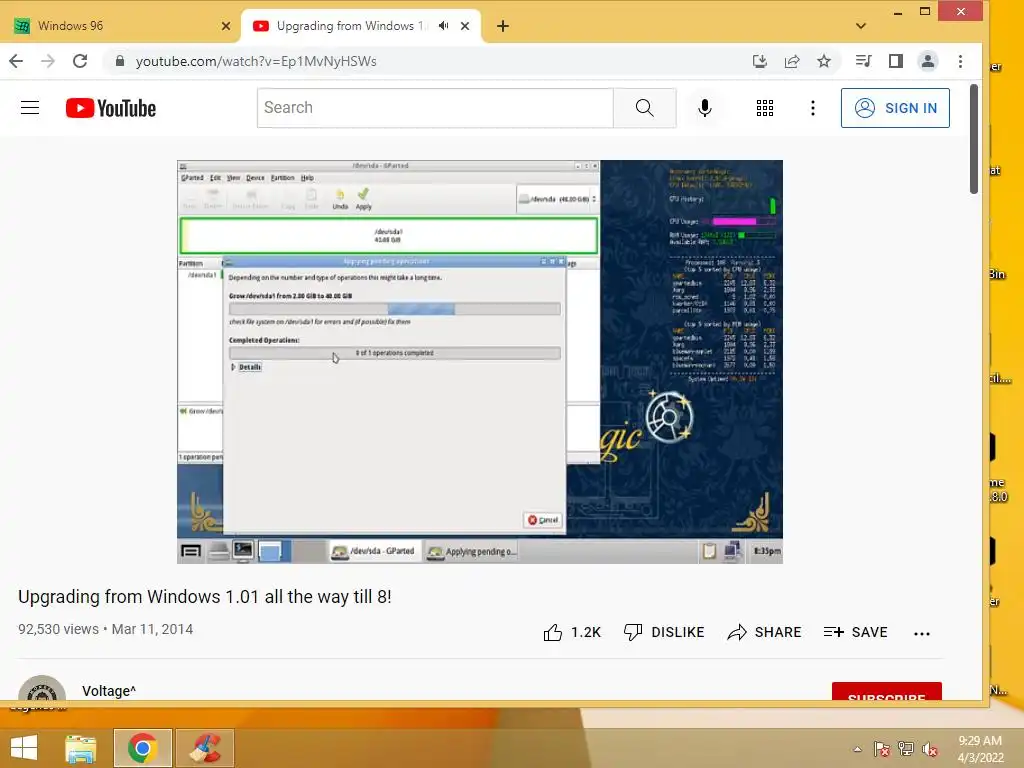Click the video title text

pos(204,597)
